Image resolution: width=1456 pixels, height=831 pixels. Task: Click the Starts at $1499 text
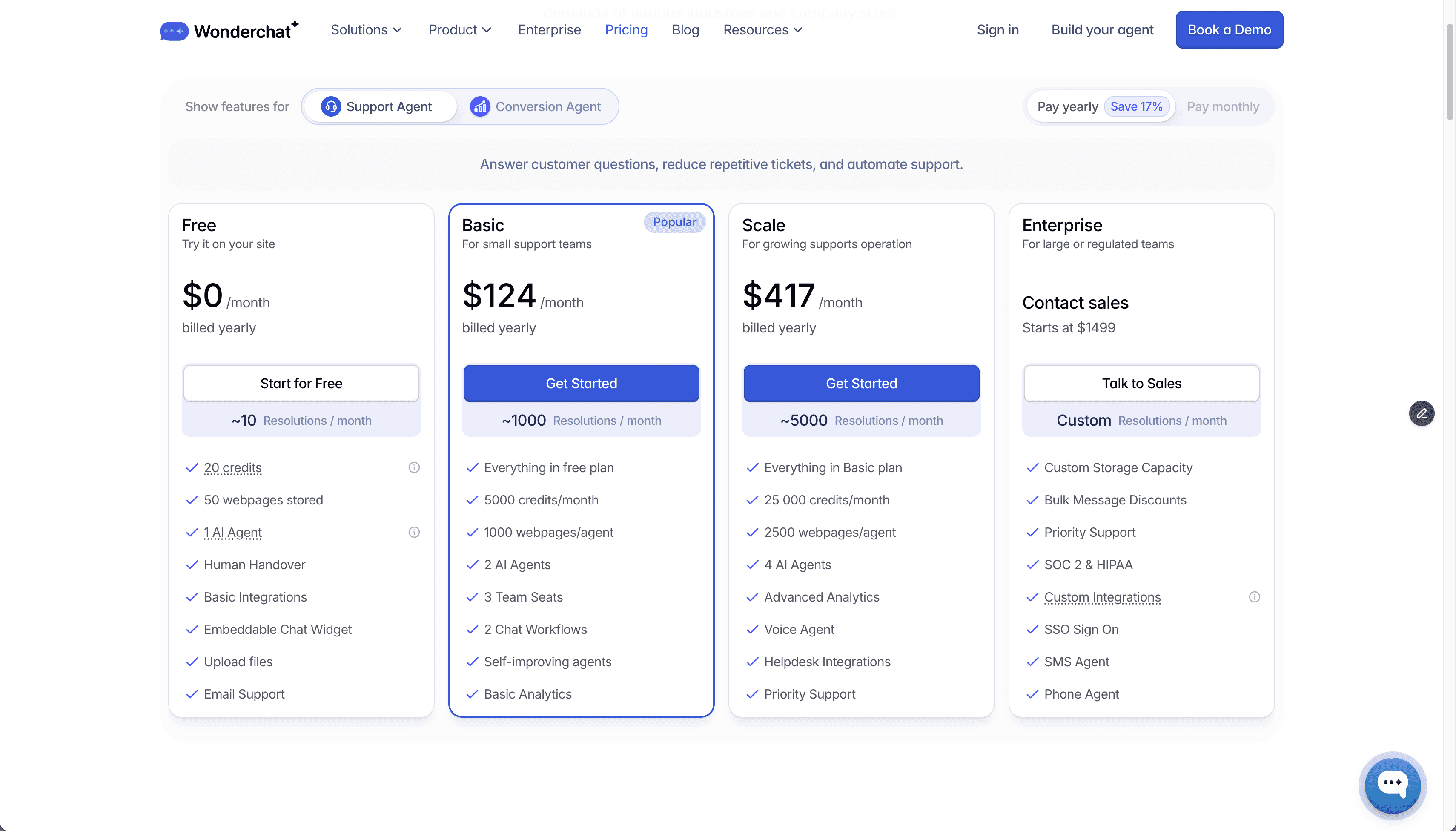tap(1069, 328)
